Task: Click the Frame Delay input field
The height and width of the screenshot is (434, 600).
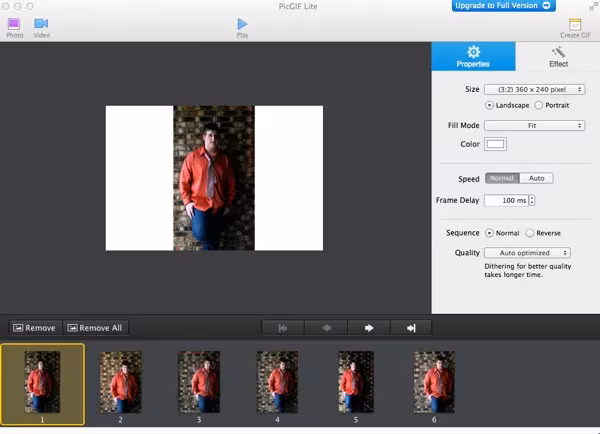Action: coord(506,200)
